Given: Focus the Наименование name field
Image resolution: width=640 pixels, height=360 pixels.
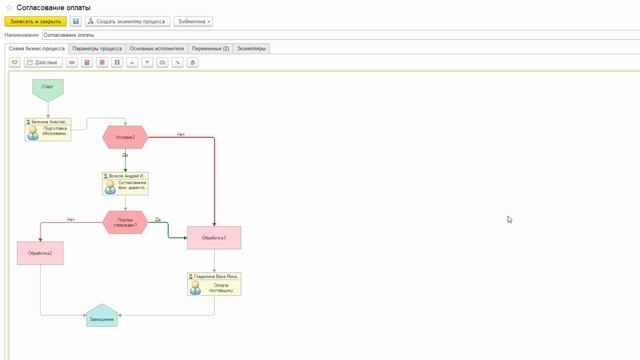Looking at the screenshot, I should [341, 35].
